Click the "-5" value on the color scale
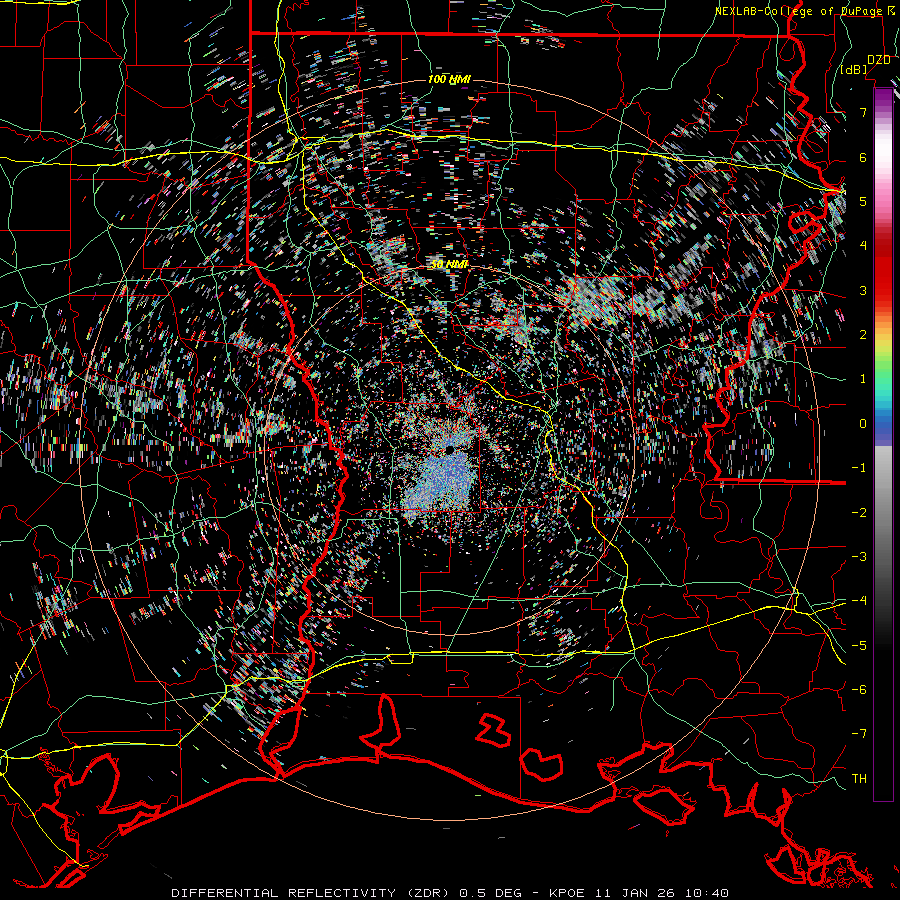This screenshot has width=900, height=900. [x=859, y=646]
